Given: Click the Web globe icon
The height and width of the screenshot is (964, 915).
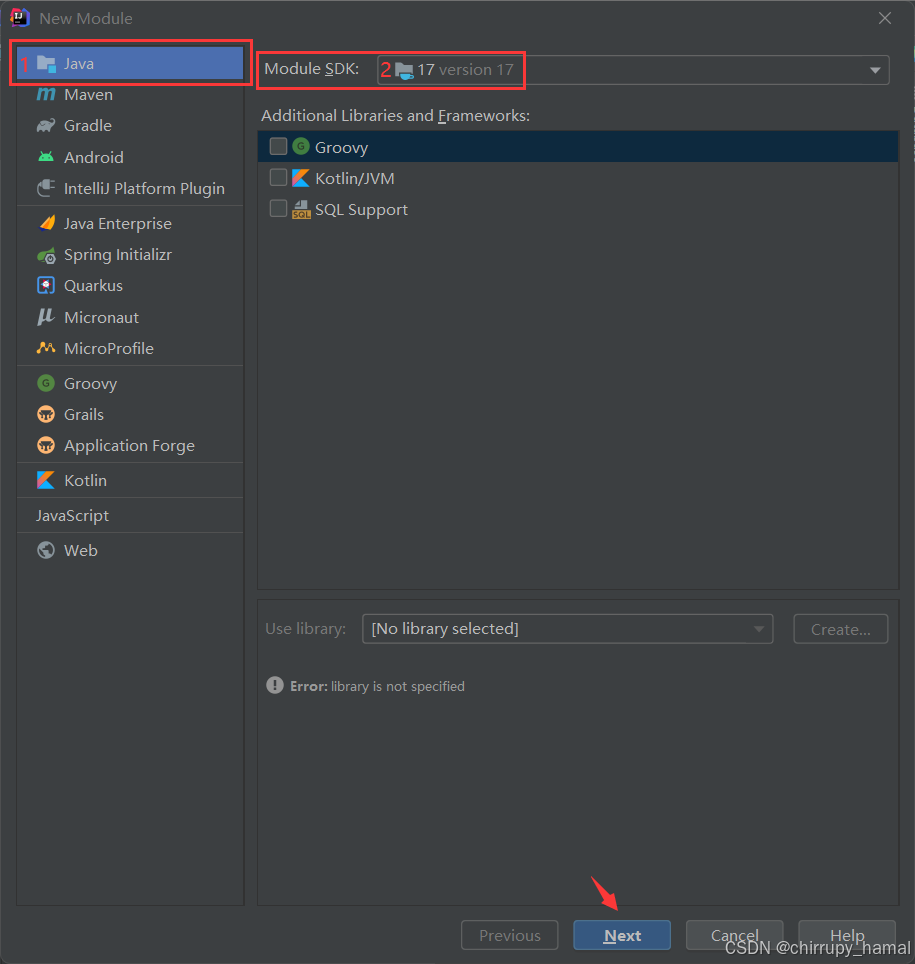Looking at the screenshot, I should 46,550.
